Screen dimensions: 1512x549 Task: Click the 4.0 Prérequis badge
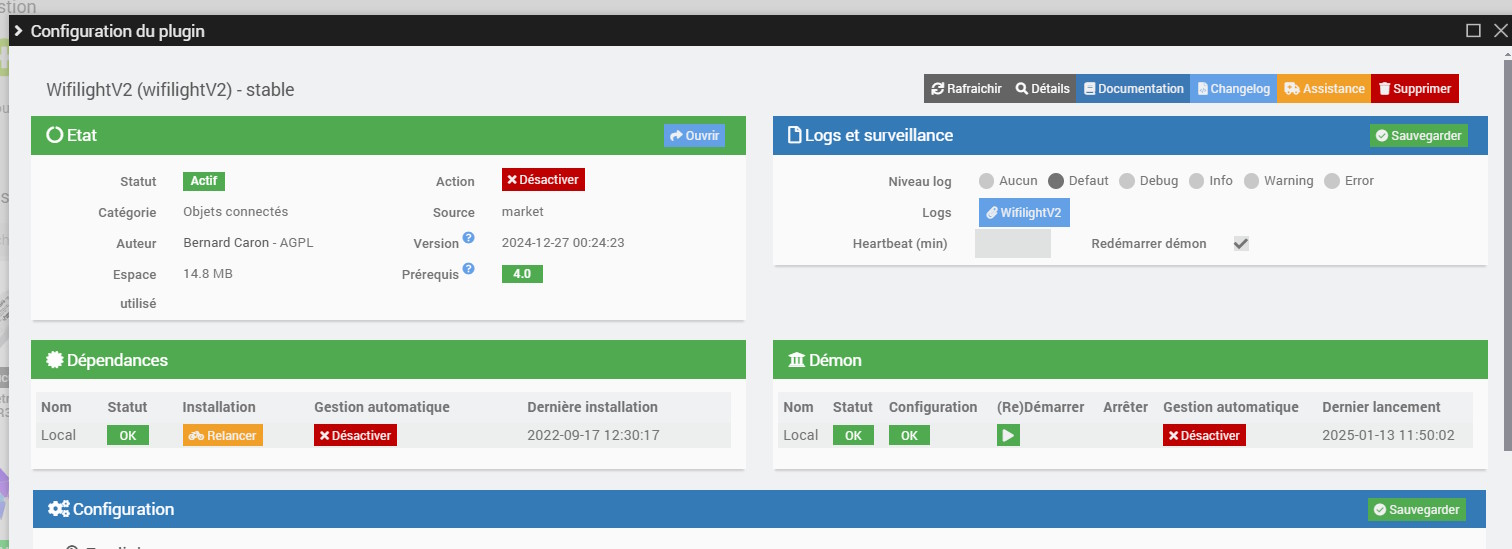522,273
